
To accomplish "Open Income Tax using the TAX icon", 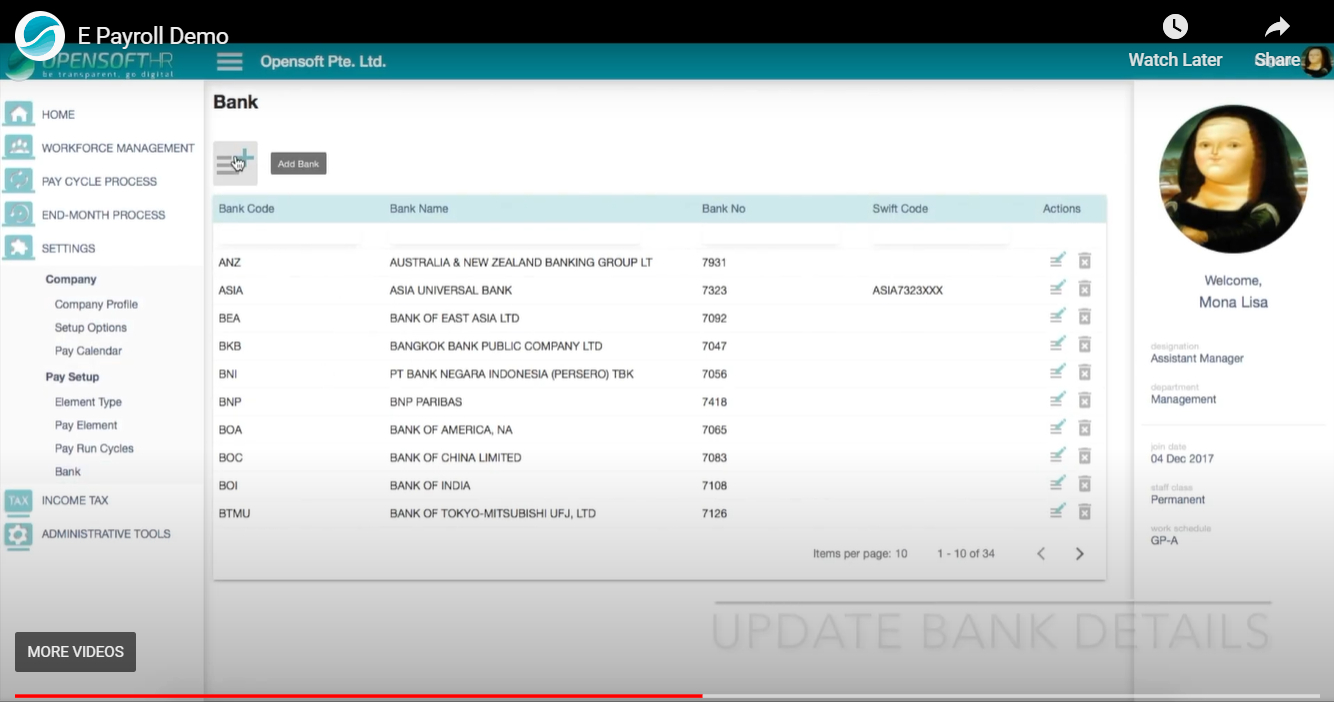I will pyautogui.click(x=17, y=500).
